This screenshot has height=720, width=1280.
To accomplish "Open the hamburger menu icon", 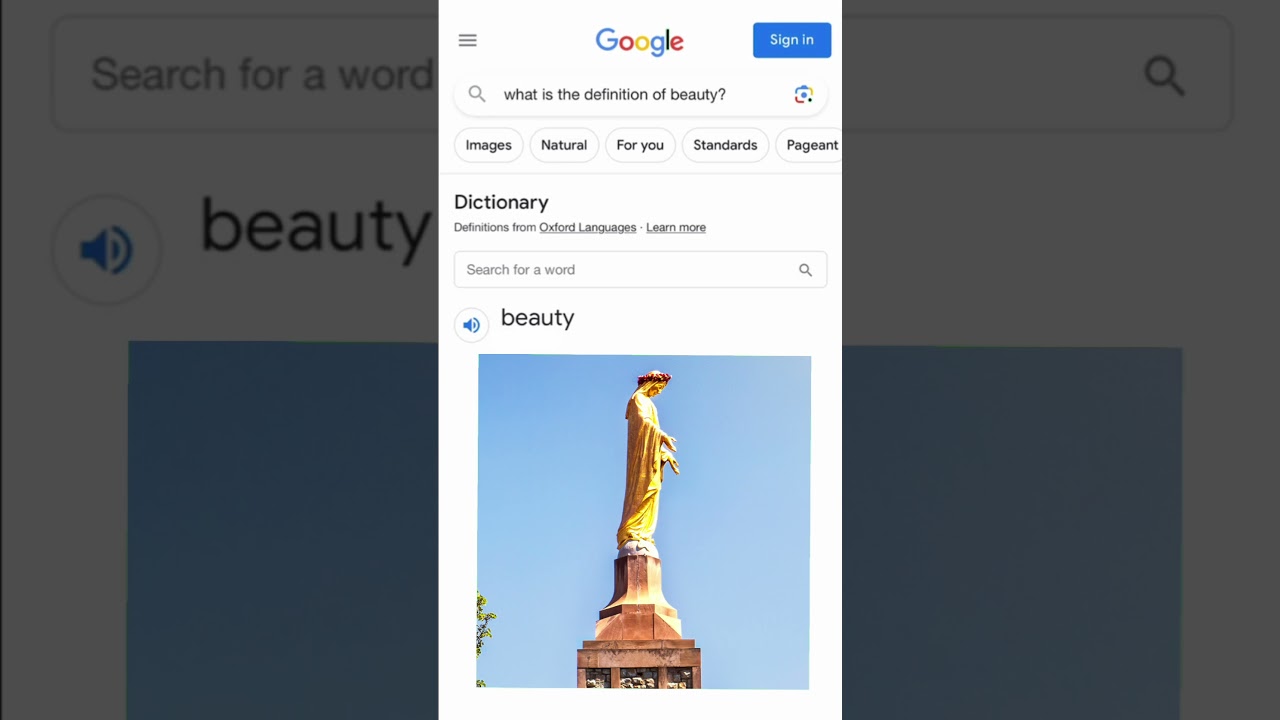I will tap(467, 40).
